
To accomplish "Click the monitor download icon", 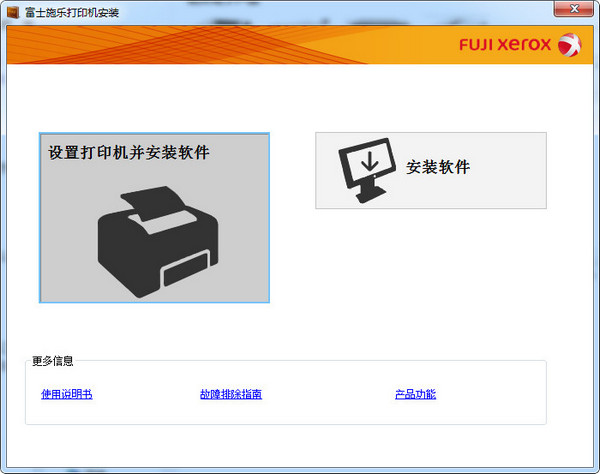I will [x=367, y=170].
